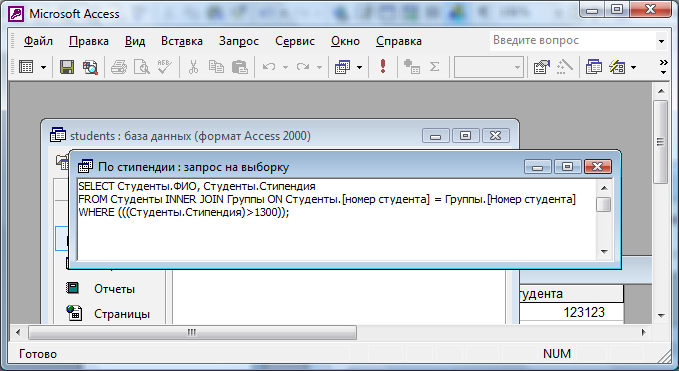Maximize the students database window
Image resolution: width=679 pixels, height=371 pixels.
pos(466,136)
